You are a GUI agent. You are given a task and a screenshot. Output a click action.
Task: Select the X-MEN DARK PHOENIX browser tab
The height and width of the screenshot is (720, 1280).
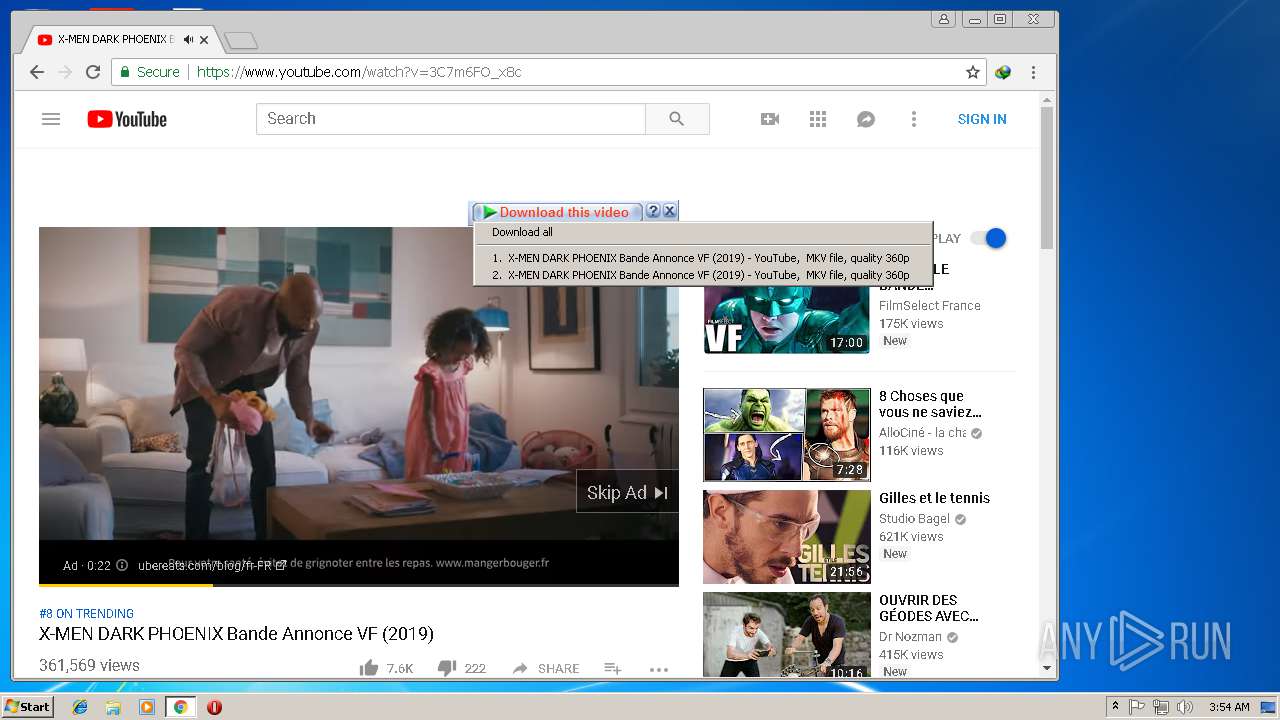pos(120,40)
